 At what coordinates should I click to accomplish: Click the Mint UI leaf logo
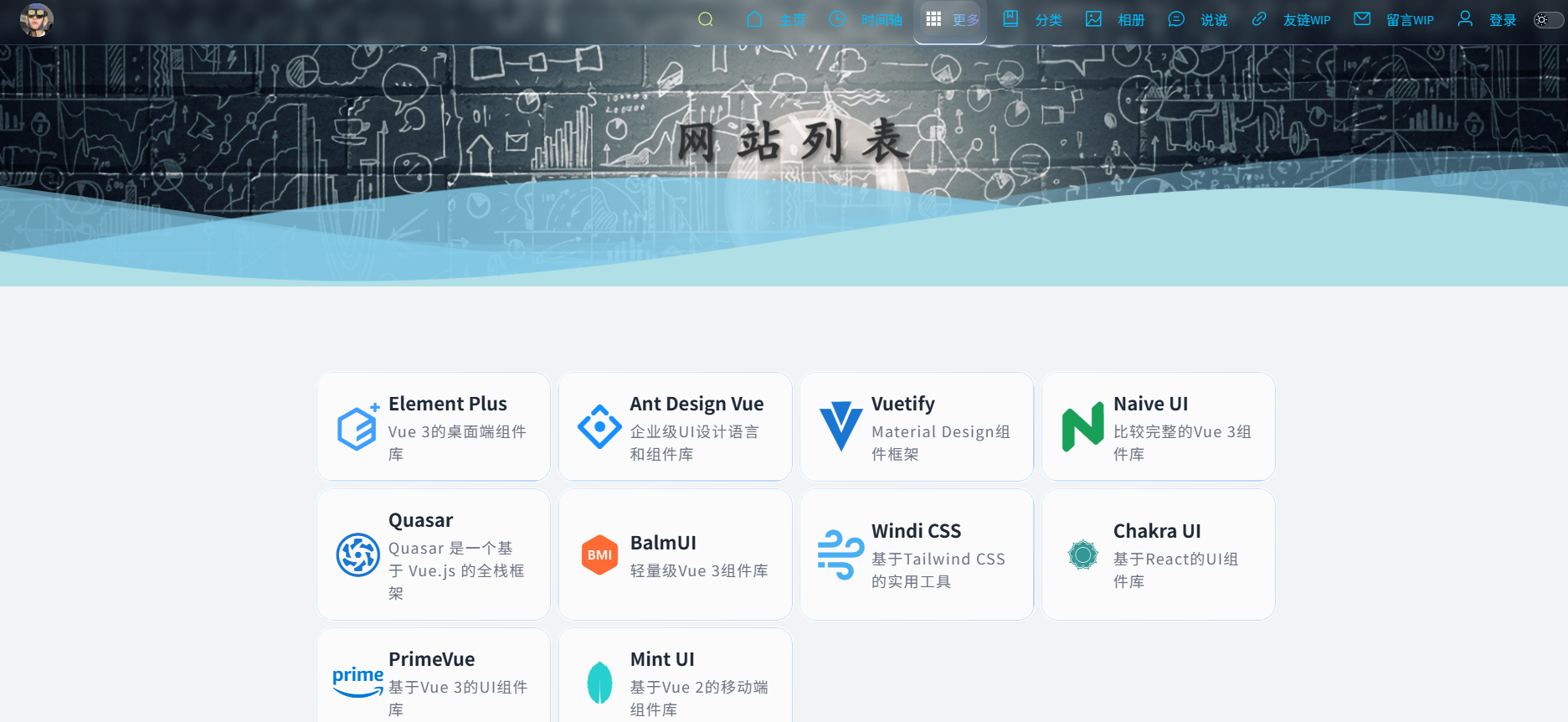point(599,682)
